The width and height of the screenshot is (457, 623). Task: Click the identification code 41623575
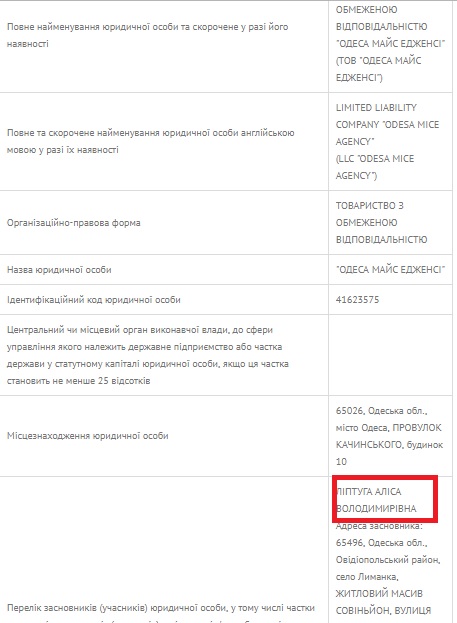pos(357,300)
